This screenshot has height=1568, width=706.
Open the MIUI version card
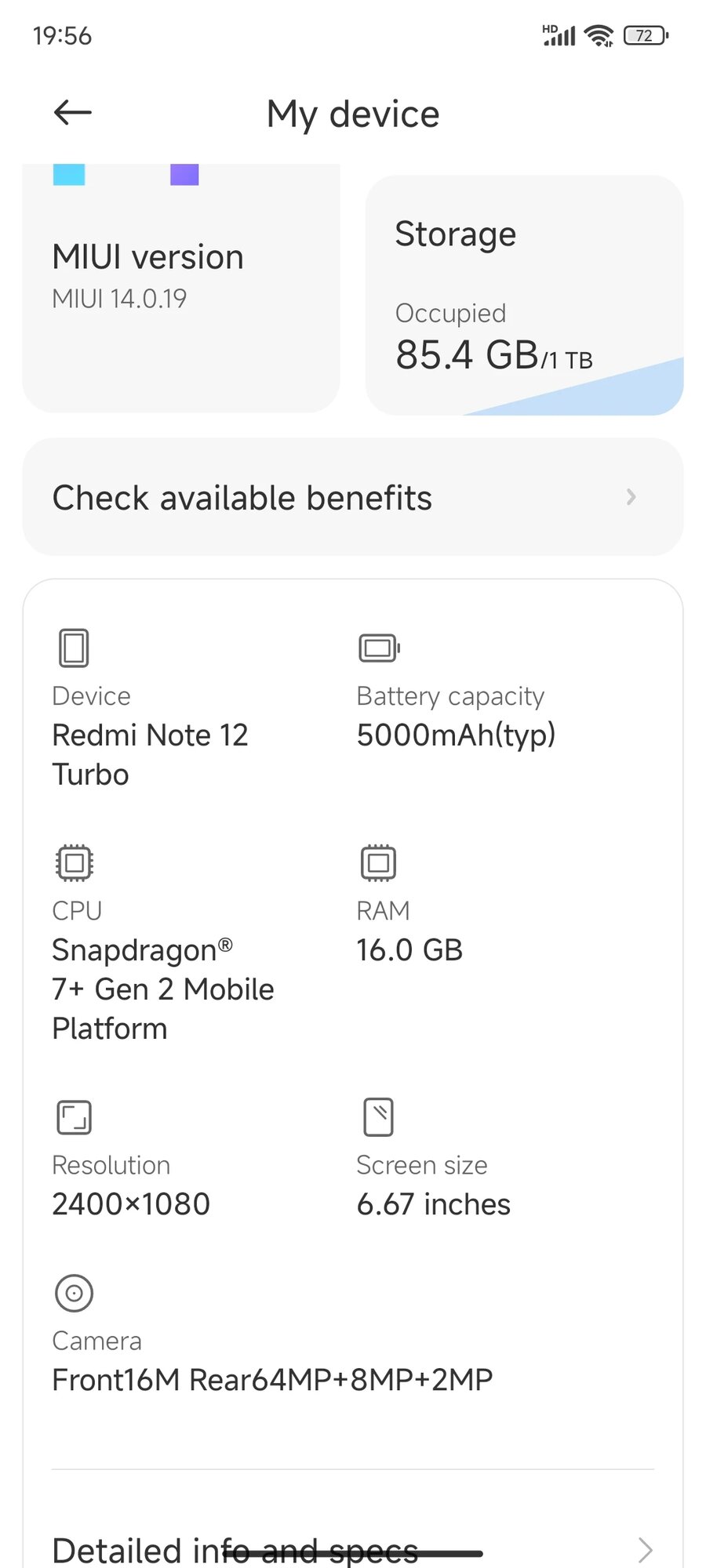click(x=180, y=290)
